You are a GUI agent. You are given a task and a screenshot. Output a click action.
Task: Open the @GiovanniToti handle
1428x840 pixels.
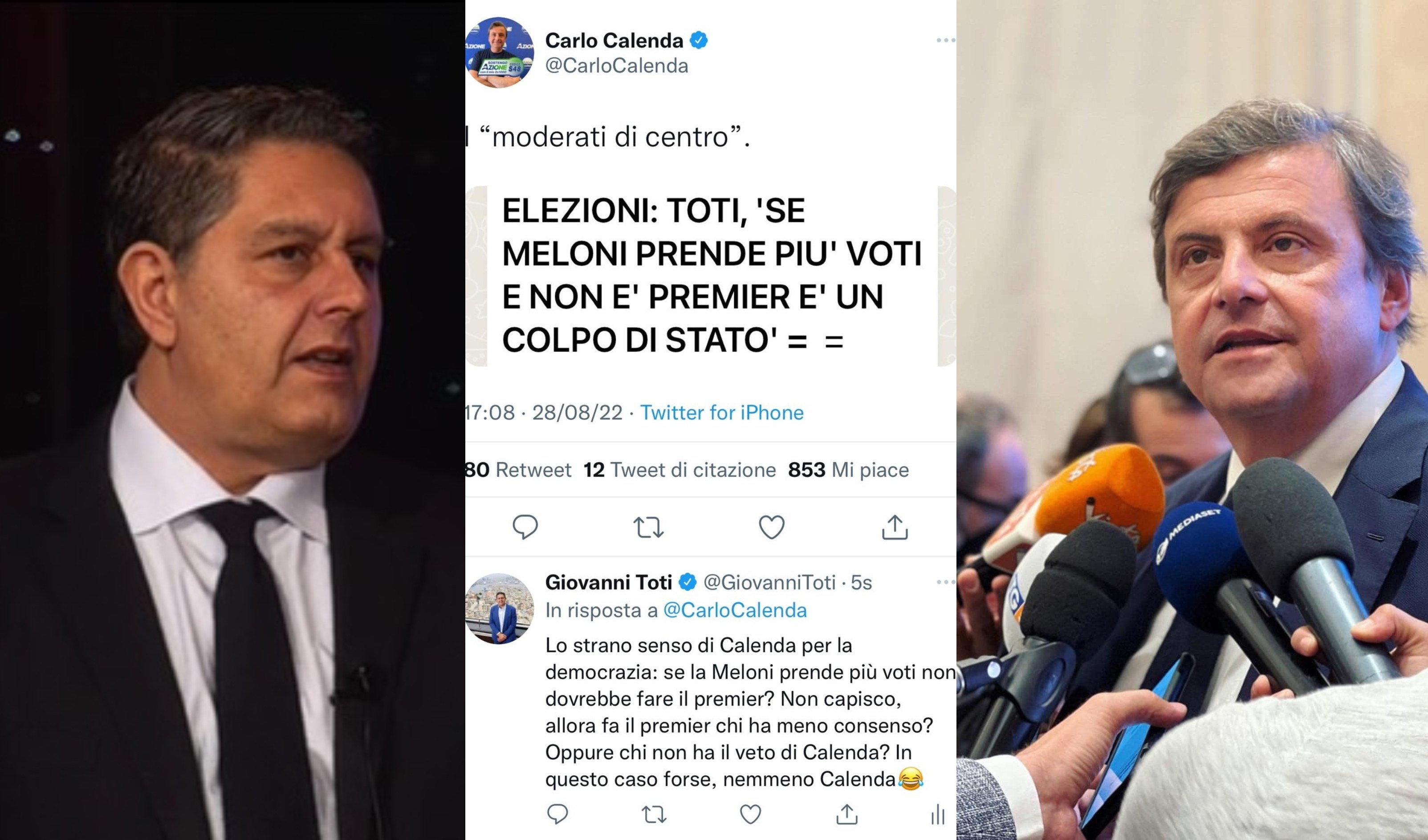click(769, 582)
